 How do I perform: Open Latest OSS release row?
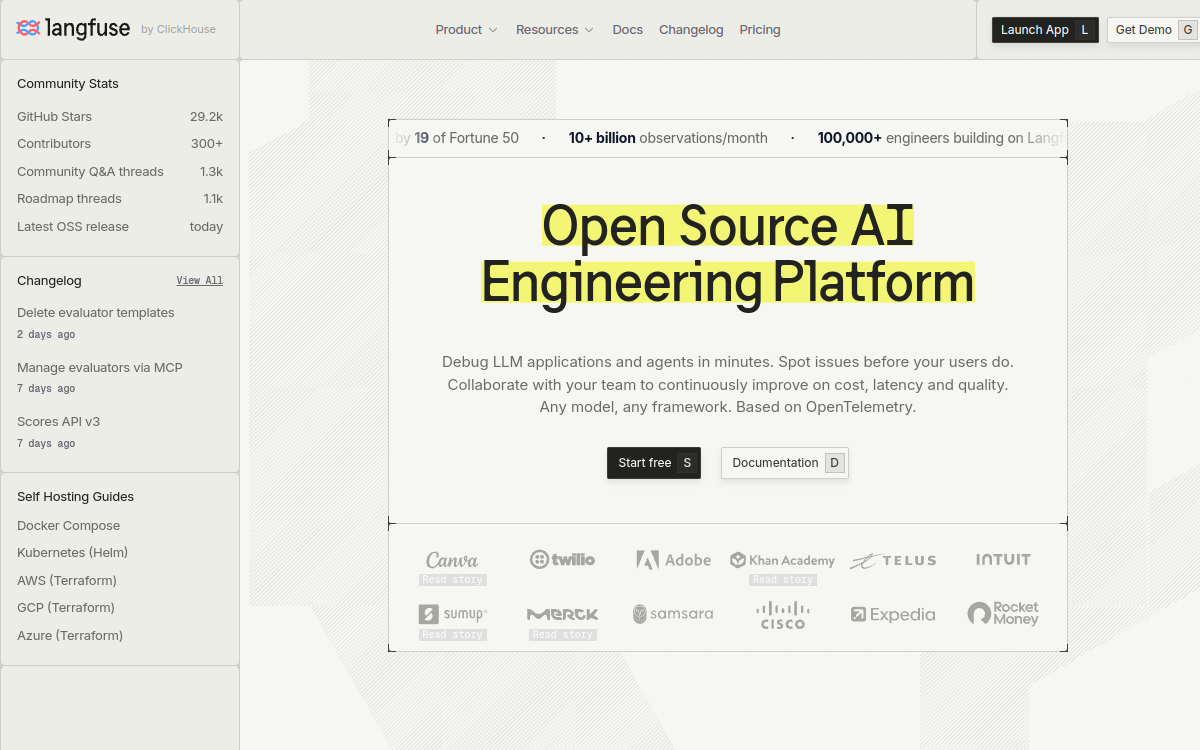click(120, 227)
